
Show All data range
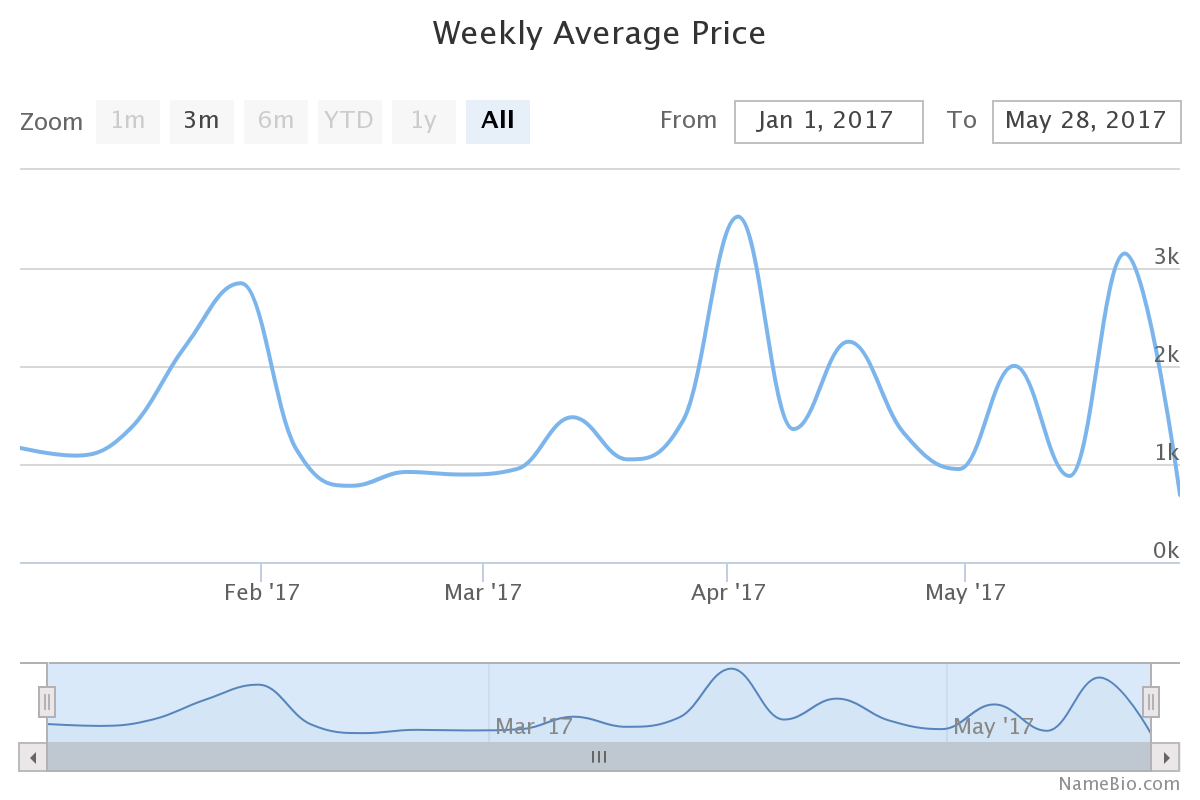(498, 122)
